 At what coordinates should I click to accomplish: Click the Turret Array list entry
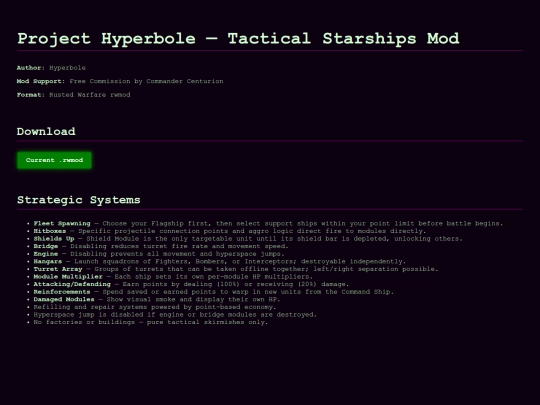tap(236, 269)
